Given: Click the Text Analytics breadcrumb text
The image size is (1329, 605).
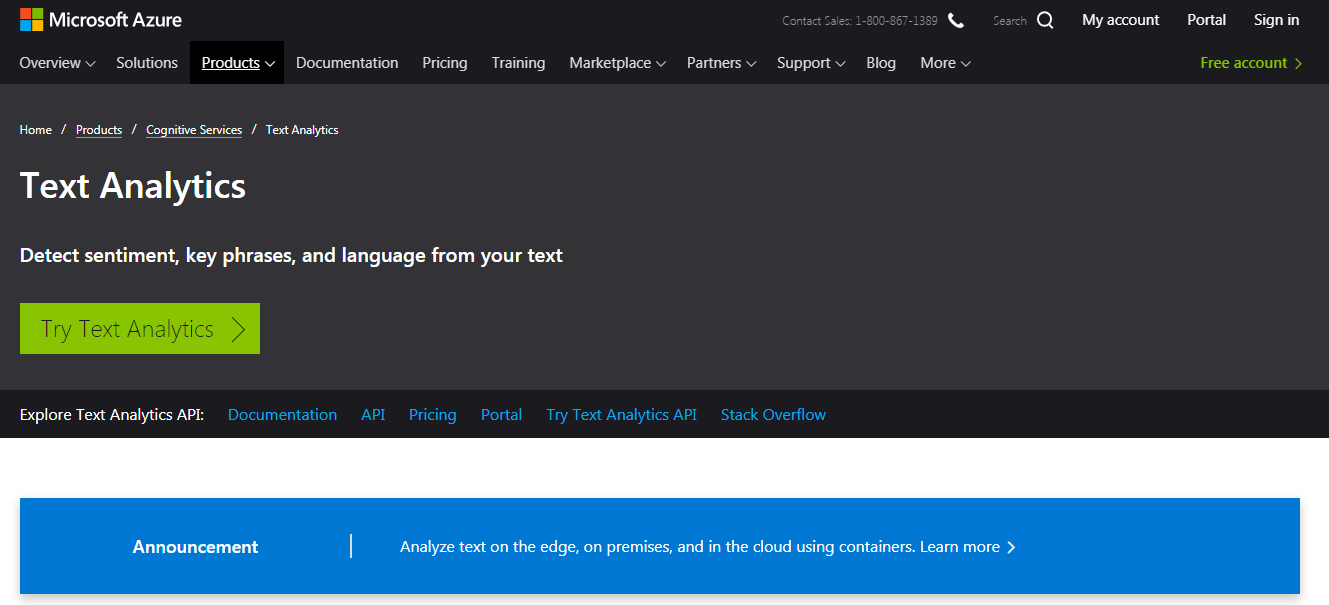Looking at the screenshot, I should 302,130.
